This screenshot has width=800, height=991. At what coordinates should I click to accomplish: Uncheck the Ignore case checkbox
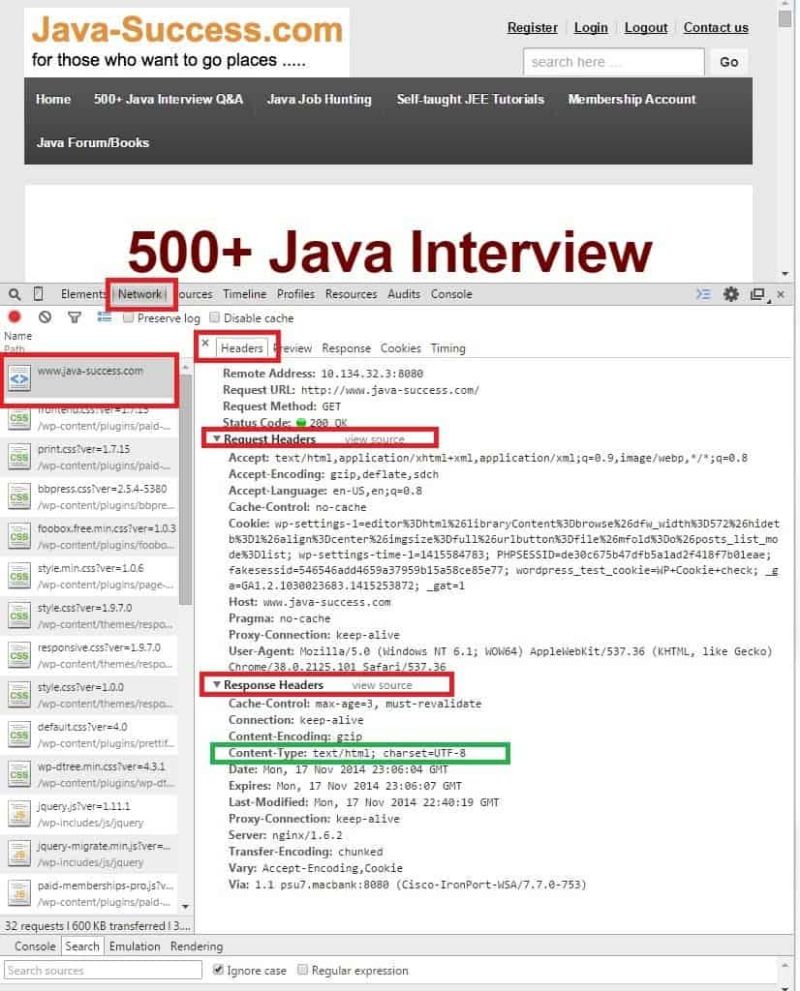click(x=218, y=969)
